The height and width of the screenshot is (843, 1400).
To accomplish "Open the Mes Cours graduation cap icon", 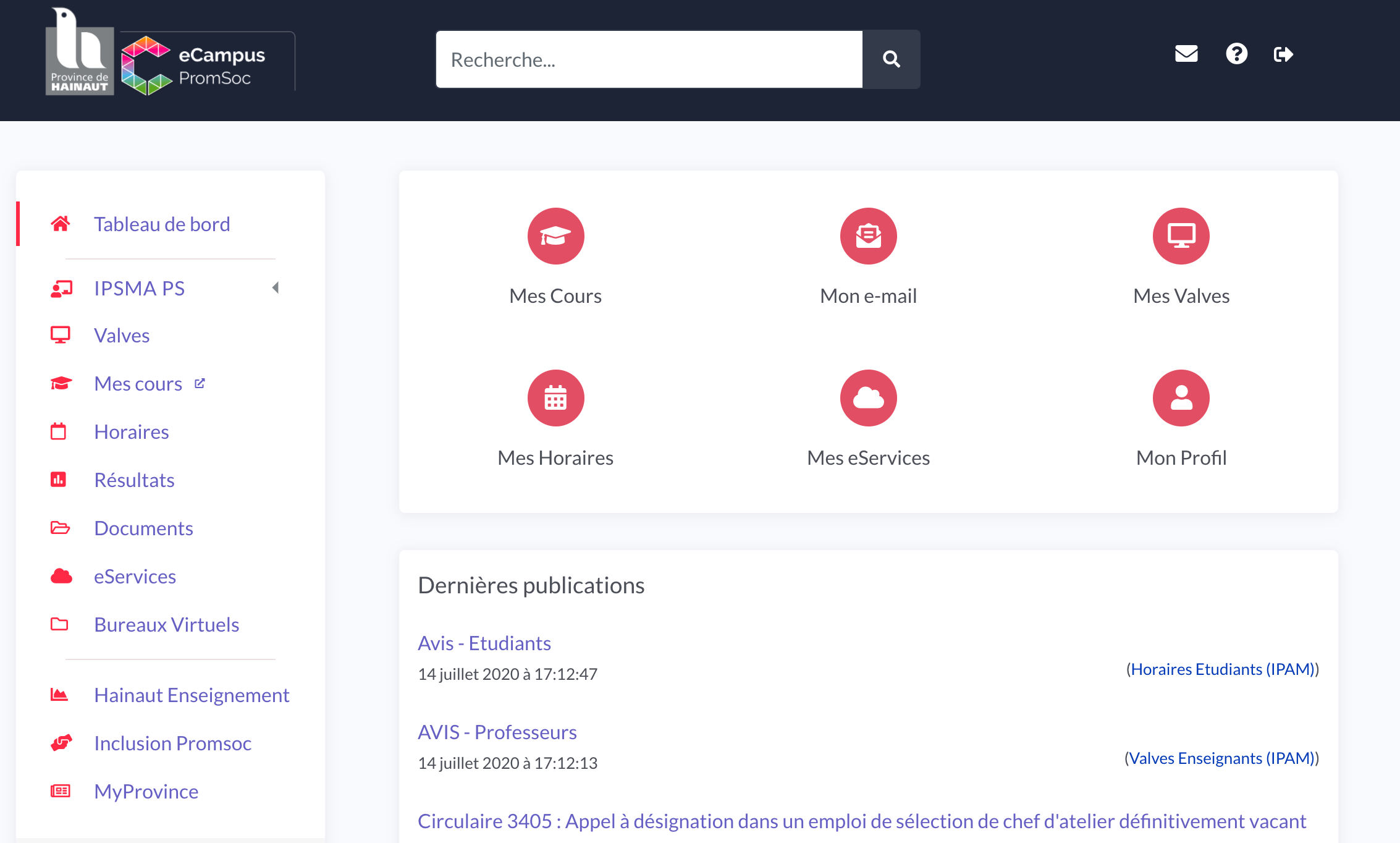I will click(555, 236).
